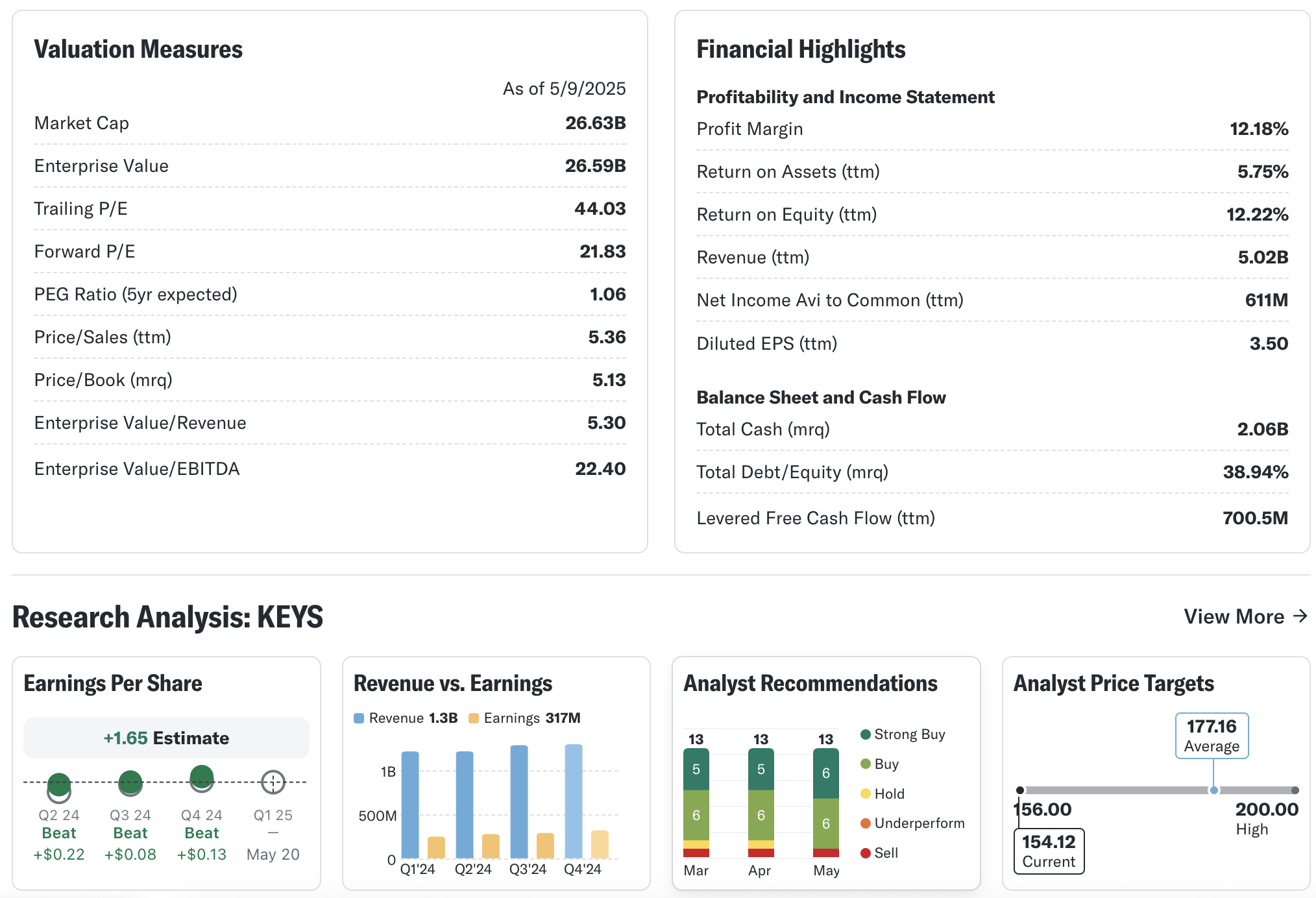The width and height of the screenshot is (1316, 898).
Task: Click the Q3 24 EPS beat dot
Action: click(x=130, y=783)
